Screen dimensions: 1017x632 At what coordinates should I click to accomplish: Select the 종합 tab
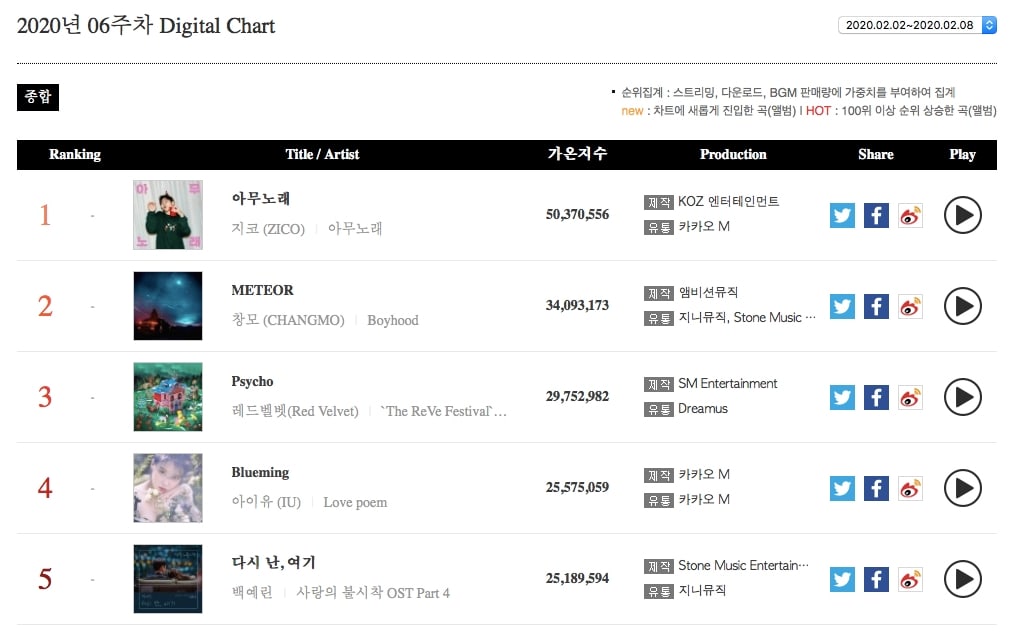coord(38,98)
